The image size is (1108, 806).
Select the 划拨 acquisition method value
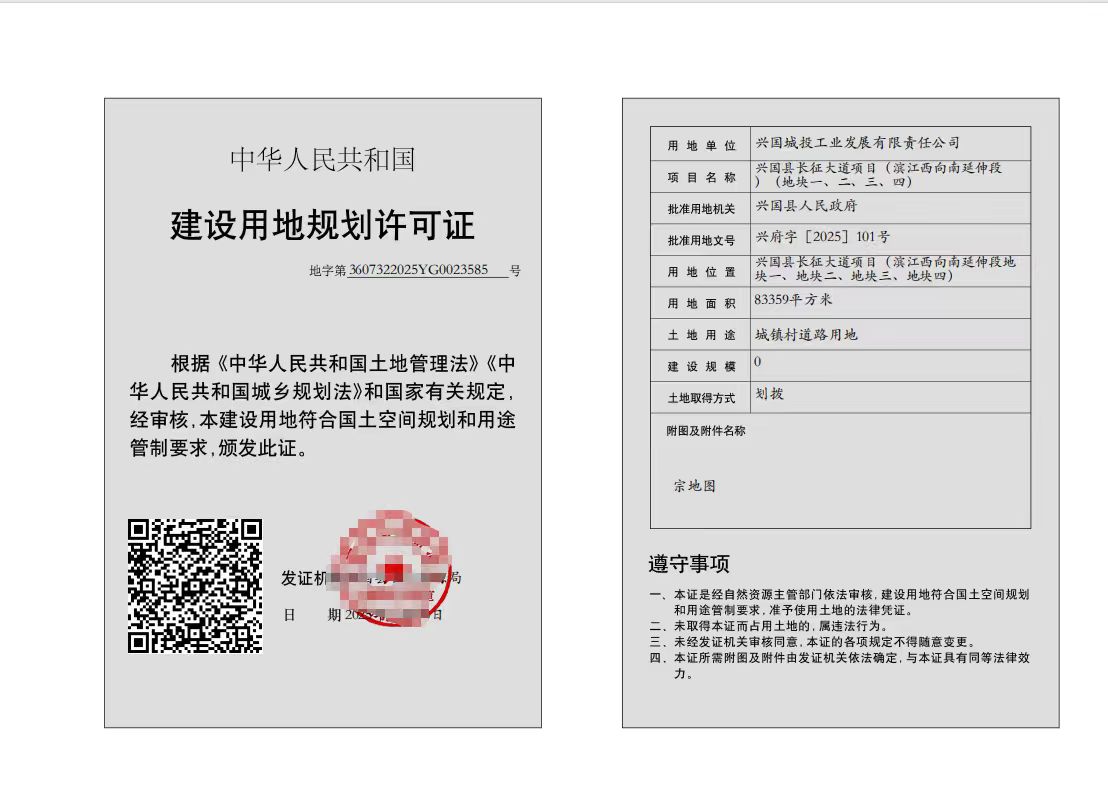pyautogui.click(x=770, y=395)
